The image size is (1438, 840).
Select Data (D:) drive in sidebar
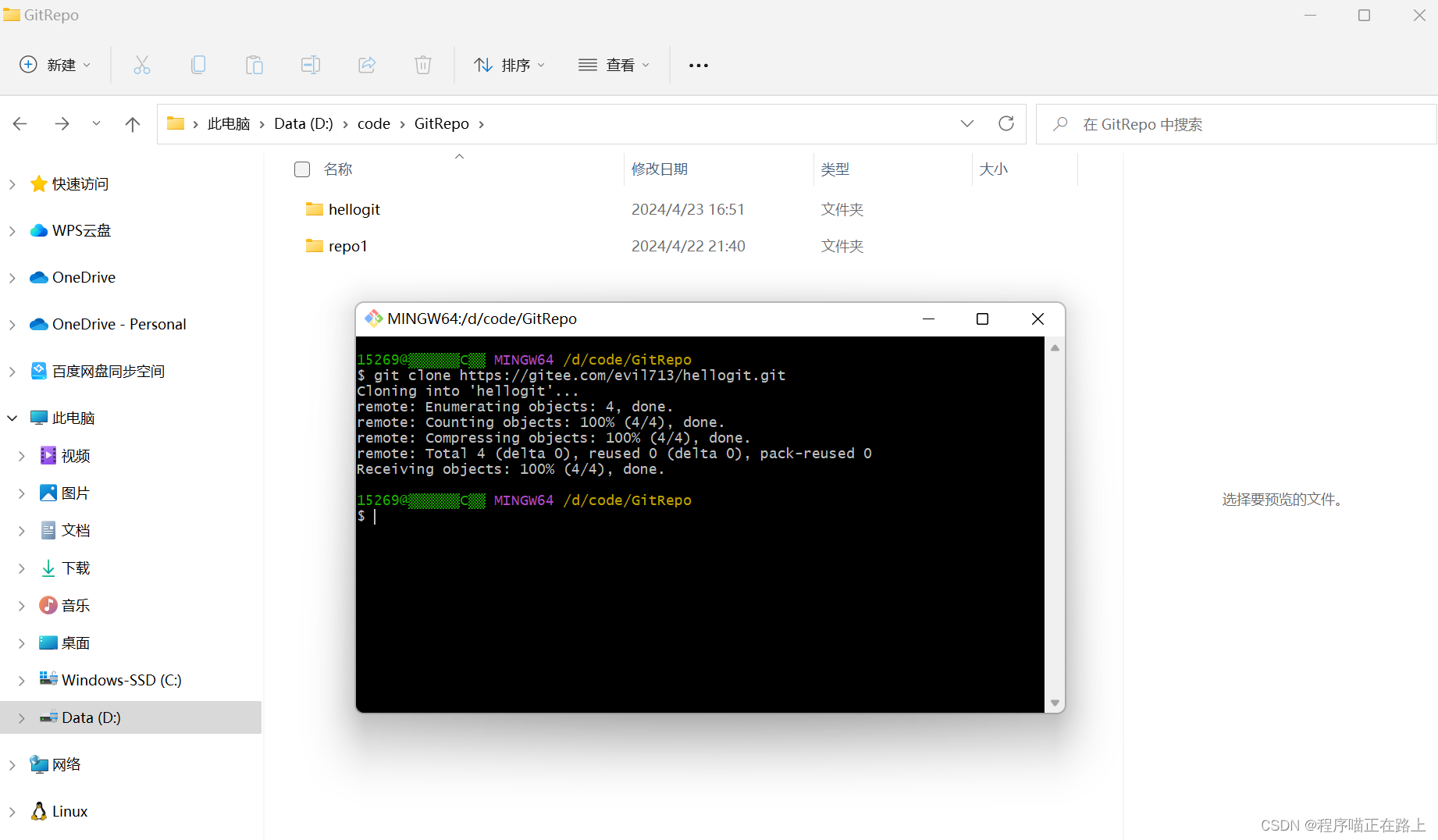tap(130, 717)
